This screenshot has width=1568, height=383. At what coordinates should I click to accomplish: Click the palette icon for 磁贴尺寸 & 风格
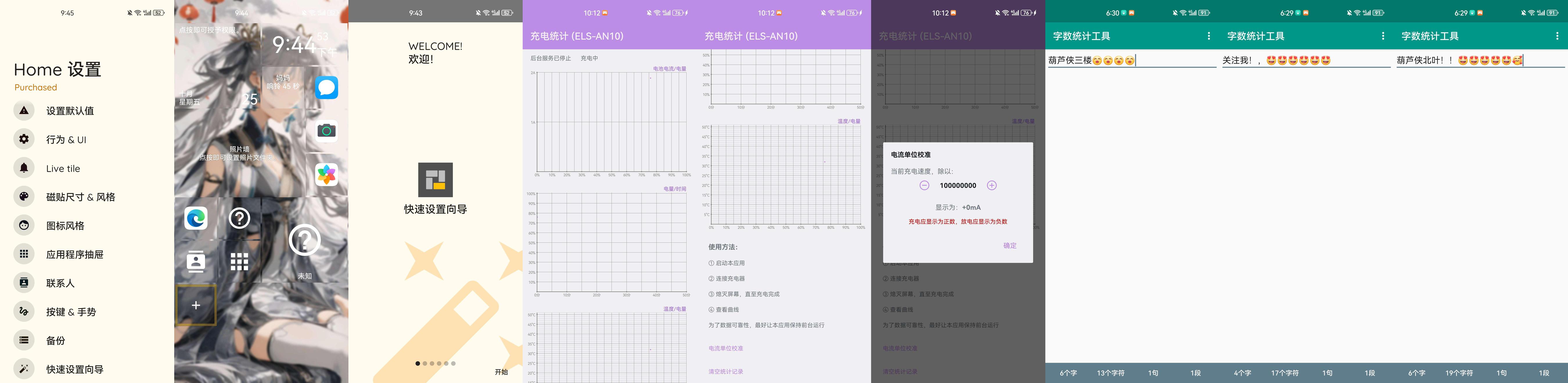coord(24,196)
